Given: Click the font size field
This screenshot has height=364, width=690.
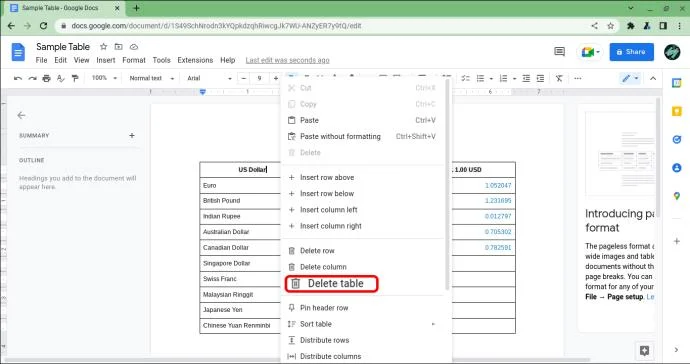Looking at the screenshot, I should click(x=260, y=78).
